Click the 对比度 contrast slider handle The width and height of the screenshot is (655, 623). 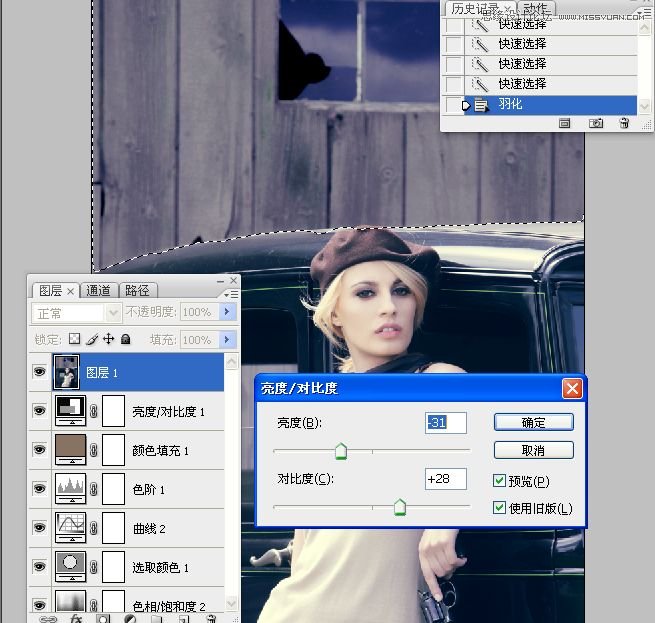pos(400,508)
